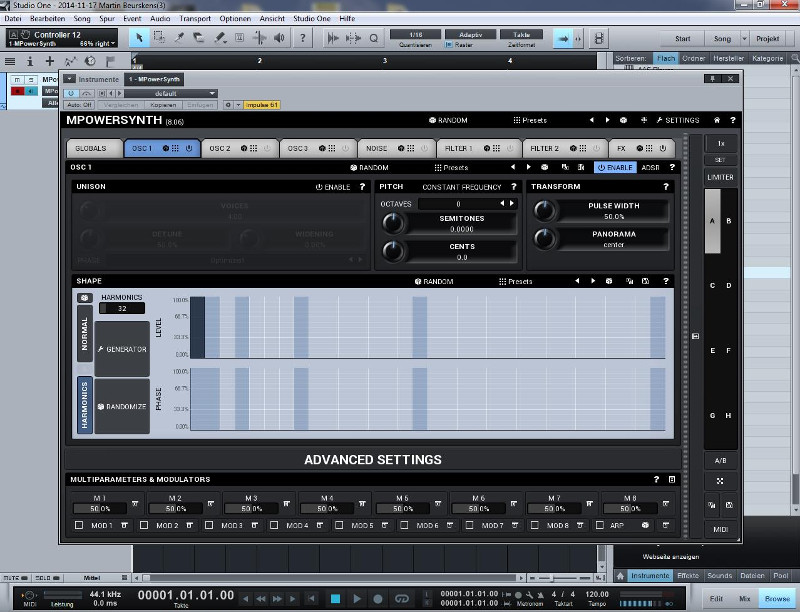Select the Effekte browser tab
The image size is (800, 612).
(687, 576)
